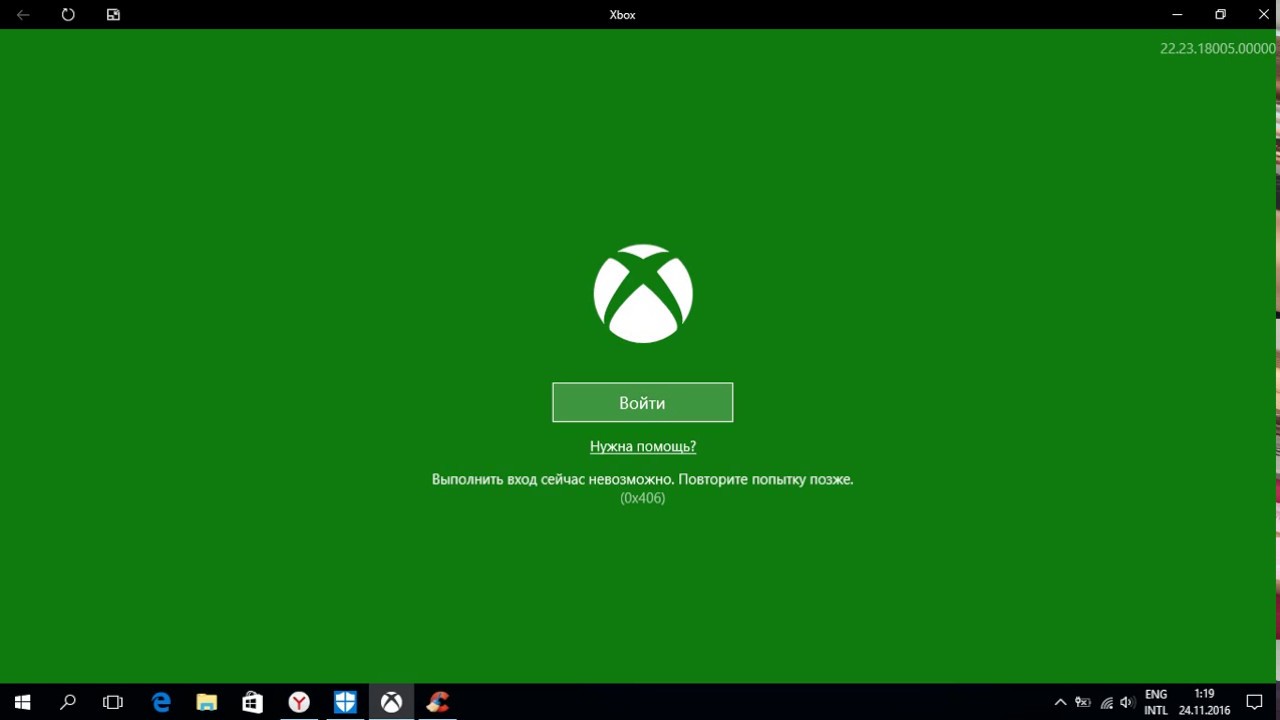Click the Выполнить вход сейчас невозможно message
Screen dimensions: 1280x720
pos(642,479)
